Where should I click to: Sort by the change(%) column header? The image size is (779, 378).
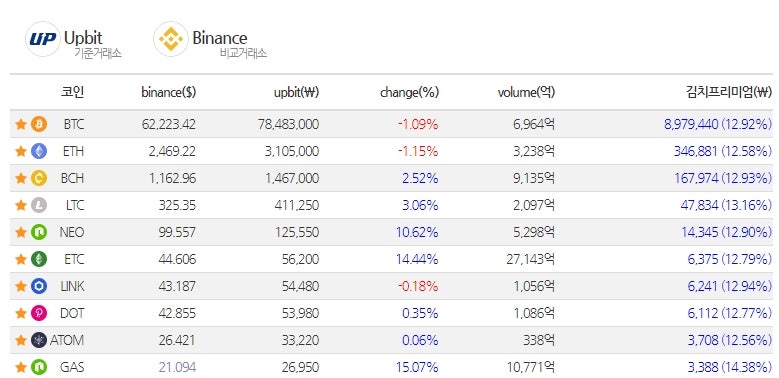point(409,92)
